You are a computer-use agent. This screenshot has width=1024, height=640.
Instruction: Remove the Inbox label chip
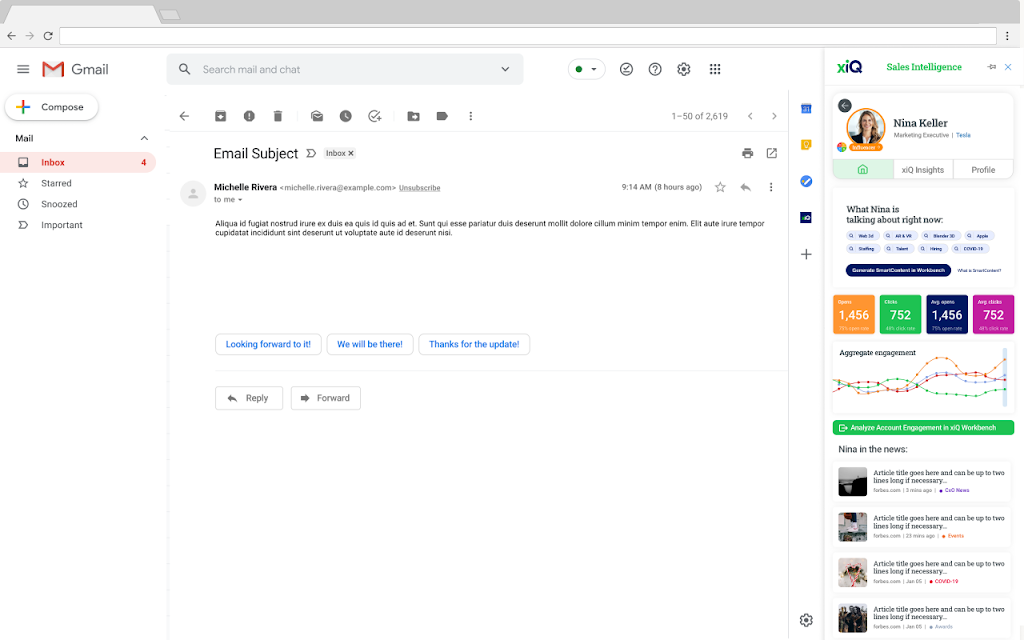[x=351, y=153]
